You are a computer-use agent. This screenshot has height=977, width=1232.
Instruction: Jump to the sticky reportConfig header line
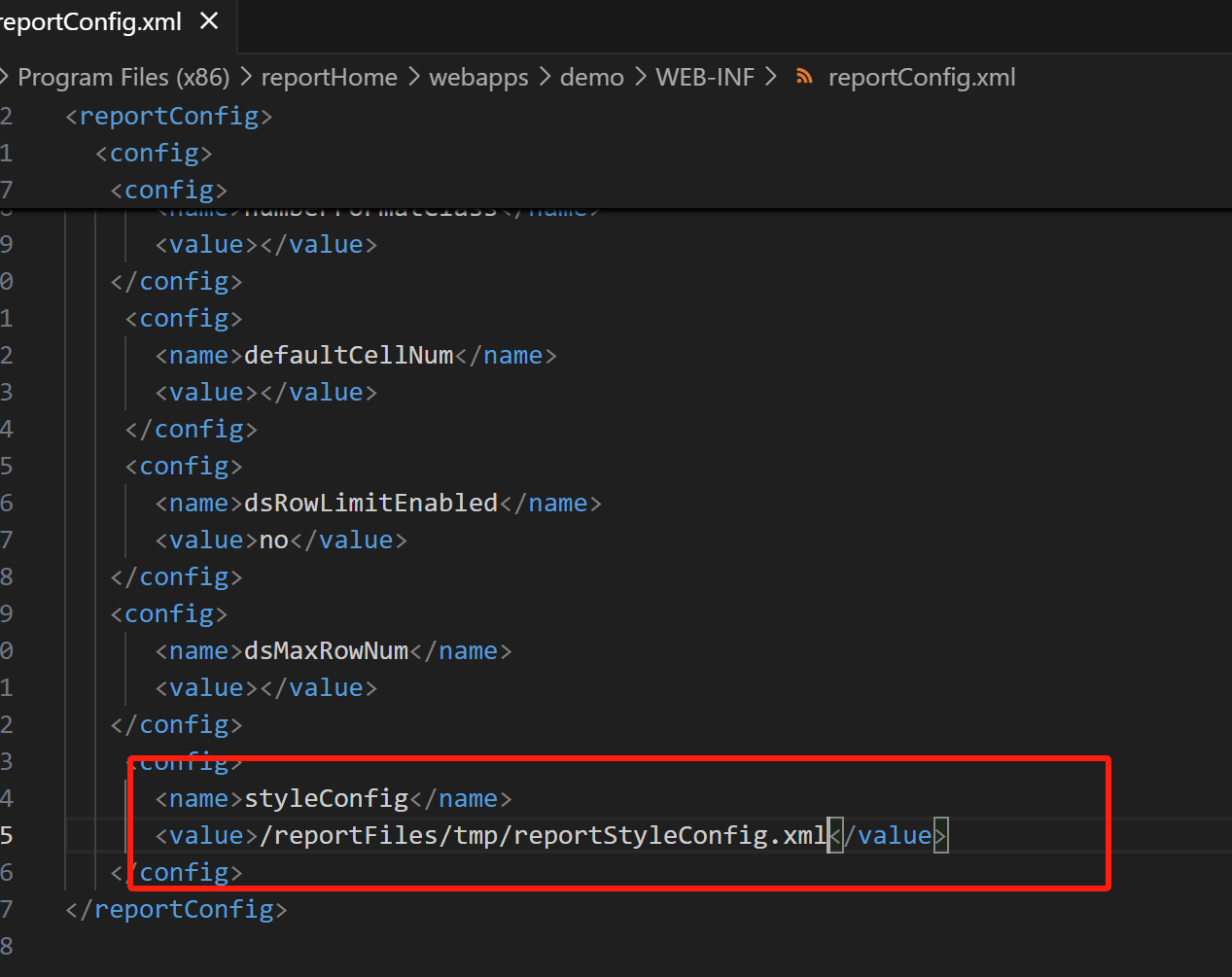pos(169,117)
